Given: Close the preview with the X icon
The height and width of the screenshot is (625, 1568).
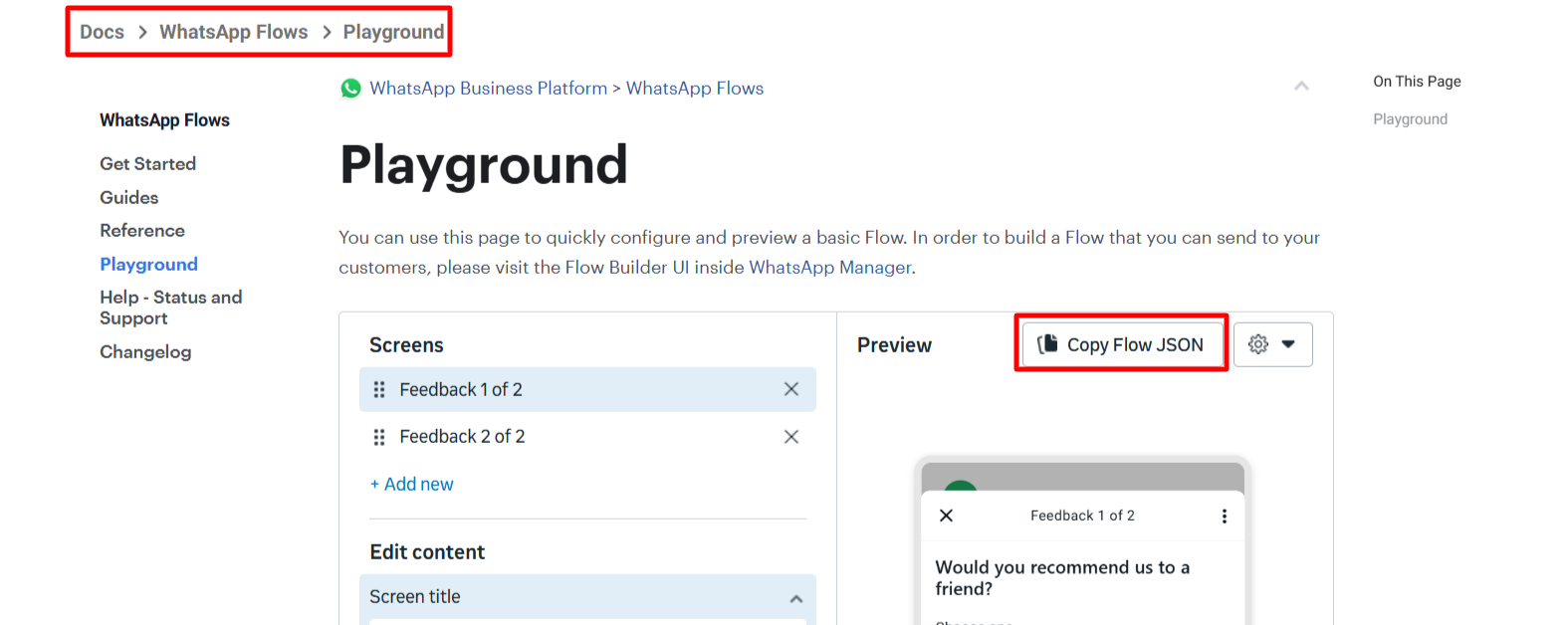Looking at the screenshot, I should coord(947,516).
